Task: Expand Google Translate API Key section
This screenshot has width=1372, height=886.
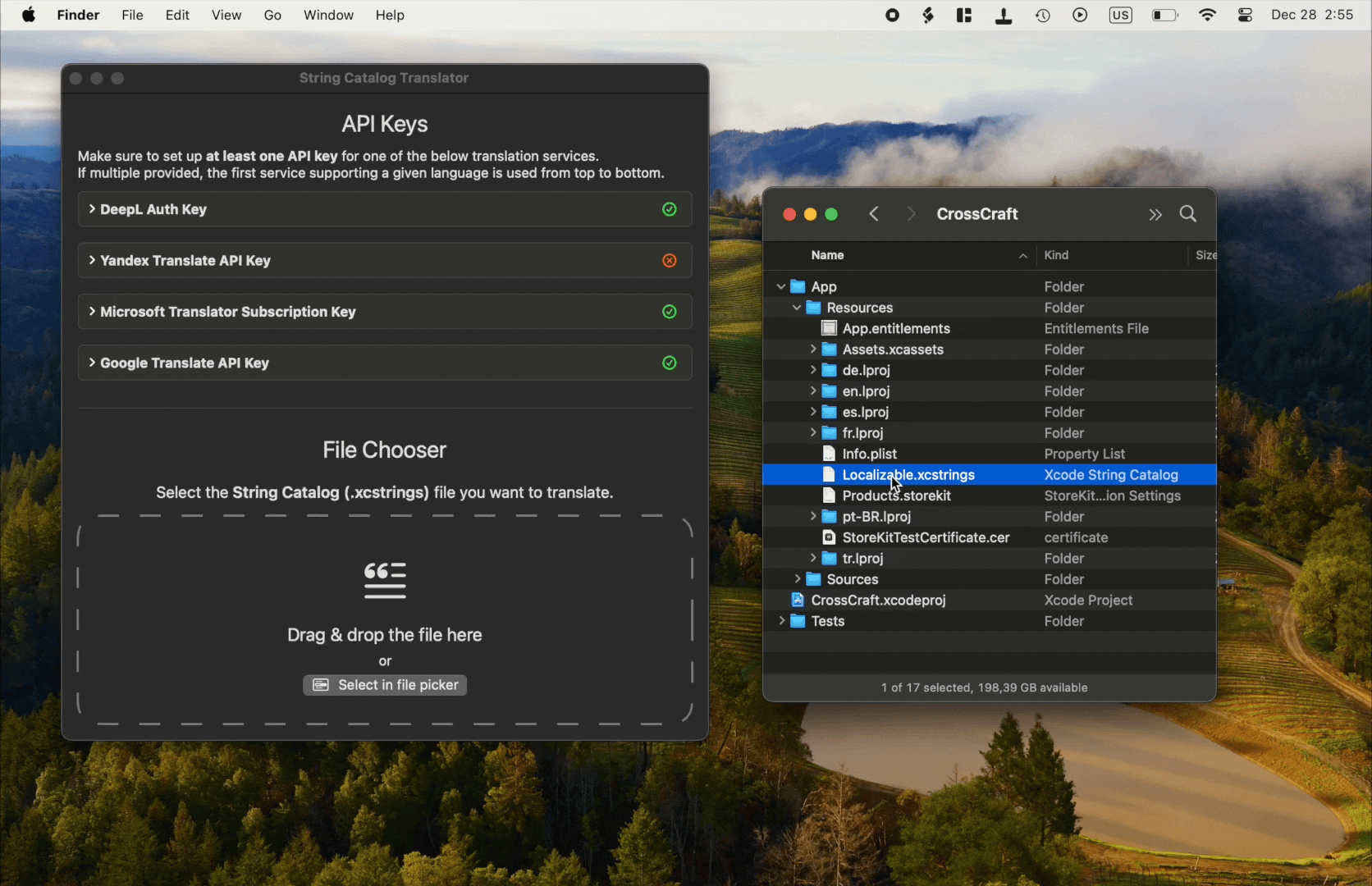Action: [x=92, y=363]
